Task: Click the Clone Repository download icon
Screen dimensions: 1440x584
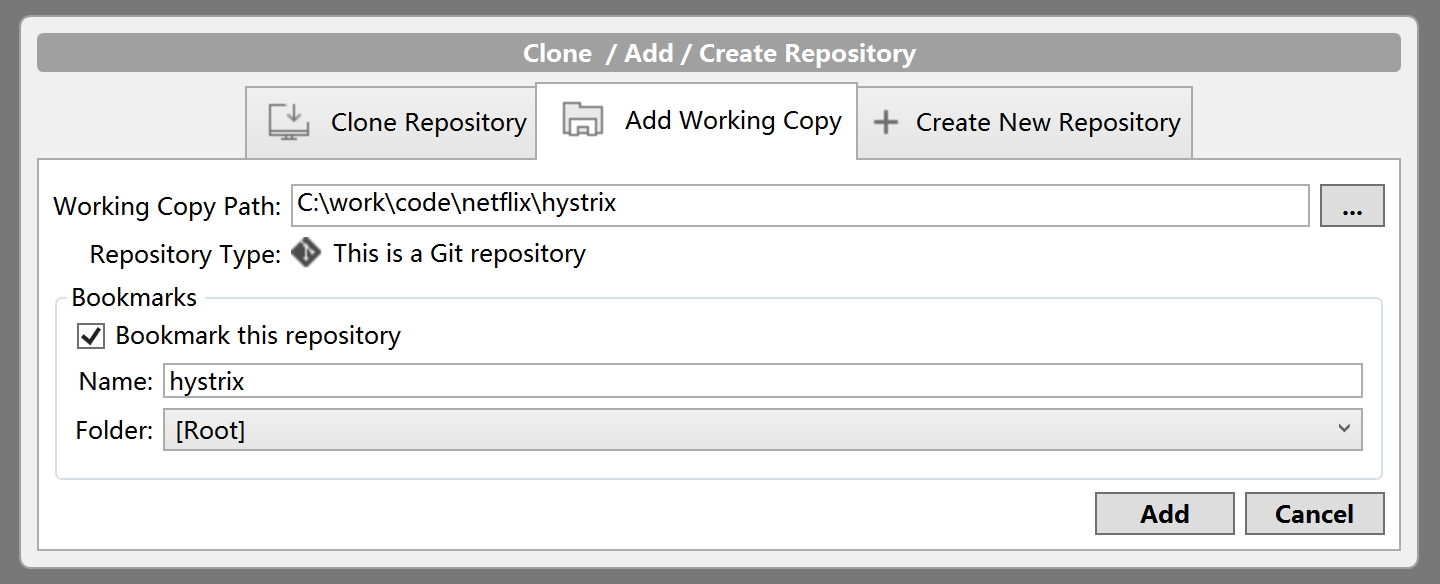Action: click(289, 122)
